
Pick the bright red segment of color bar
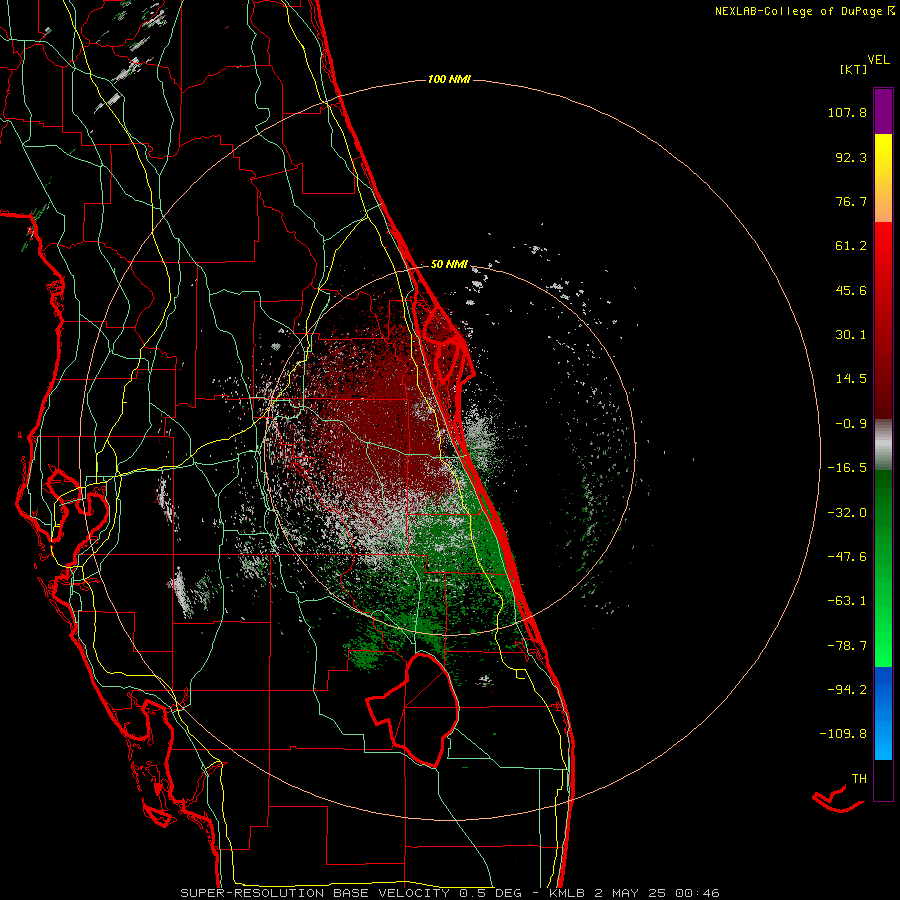[x=883, y=253]
